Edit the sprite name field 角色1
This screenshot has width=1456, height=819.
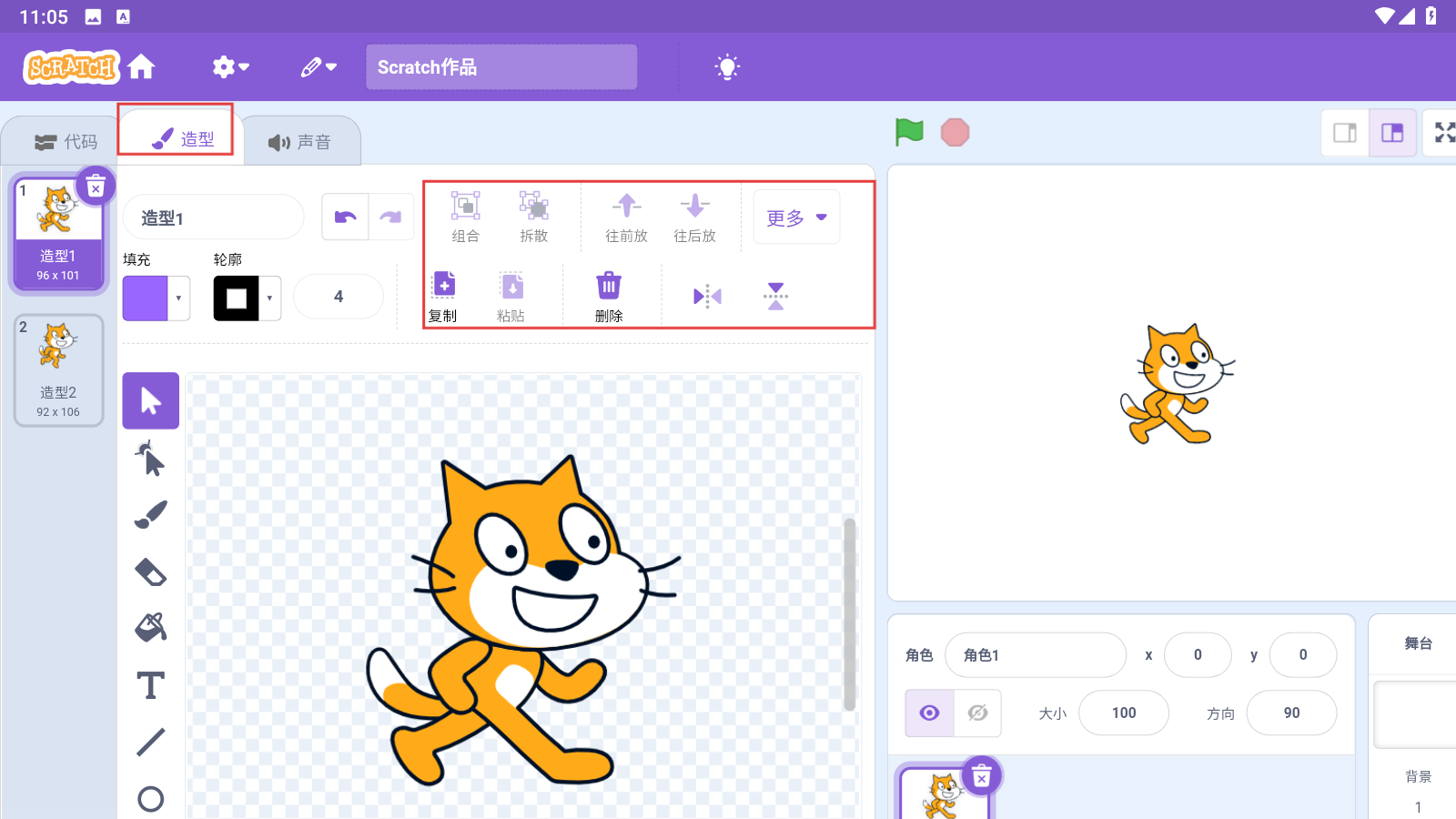(1036, 655)
